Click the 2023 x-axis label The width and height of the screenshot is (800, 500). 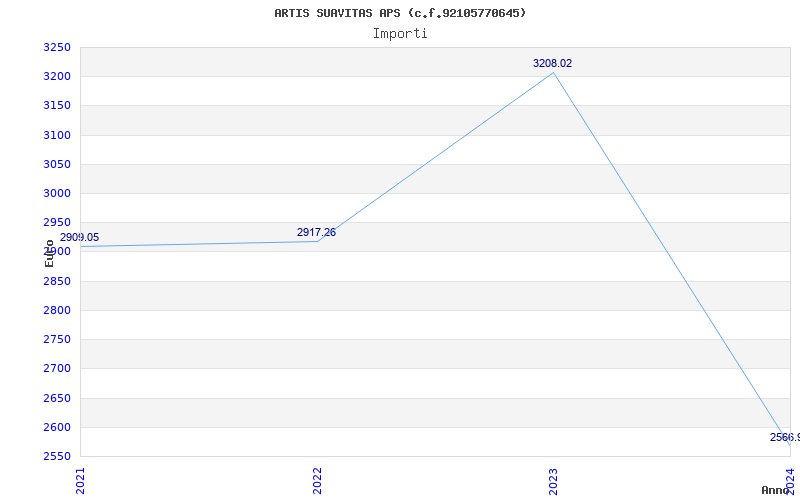click(x=554, y=481)
